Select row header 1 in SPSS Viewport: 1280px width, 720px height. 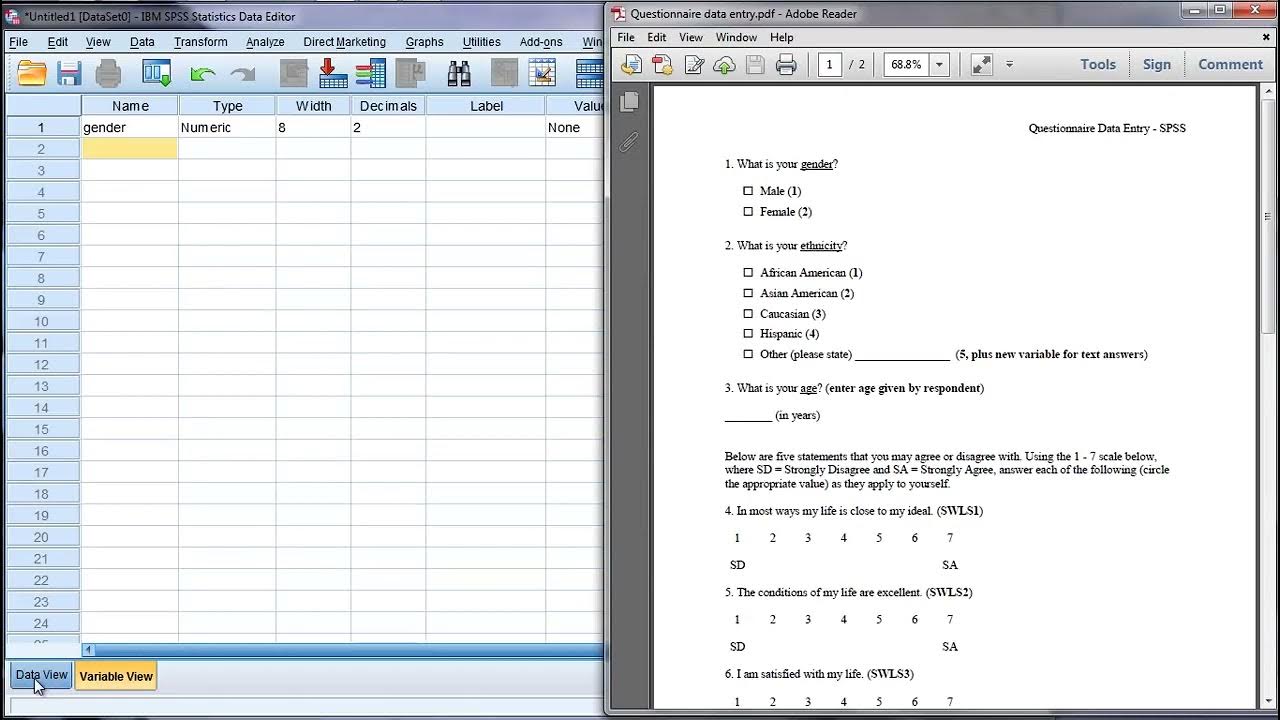click(42, 127)
